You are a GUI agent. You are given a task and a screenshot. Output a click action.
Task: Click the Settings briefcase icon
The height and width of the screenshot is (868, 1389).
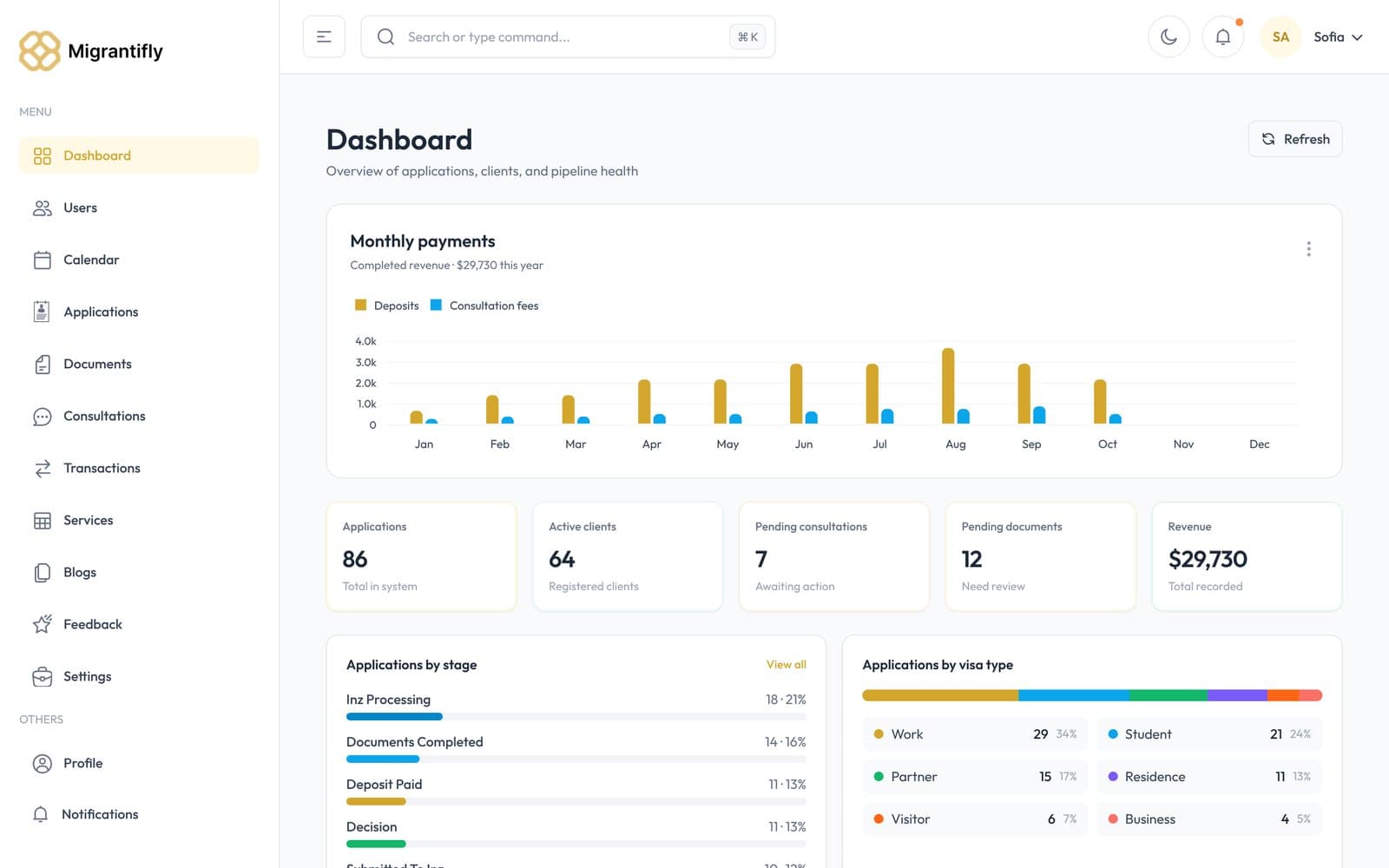pos(42,676)
